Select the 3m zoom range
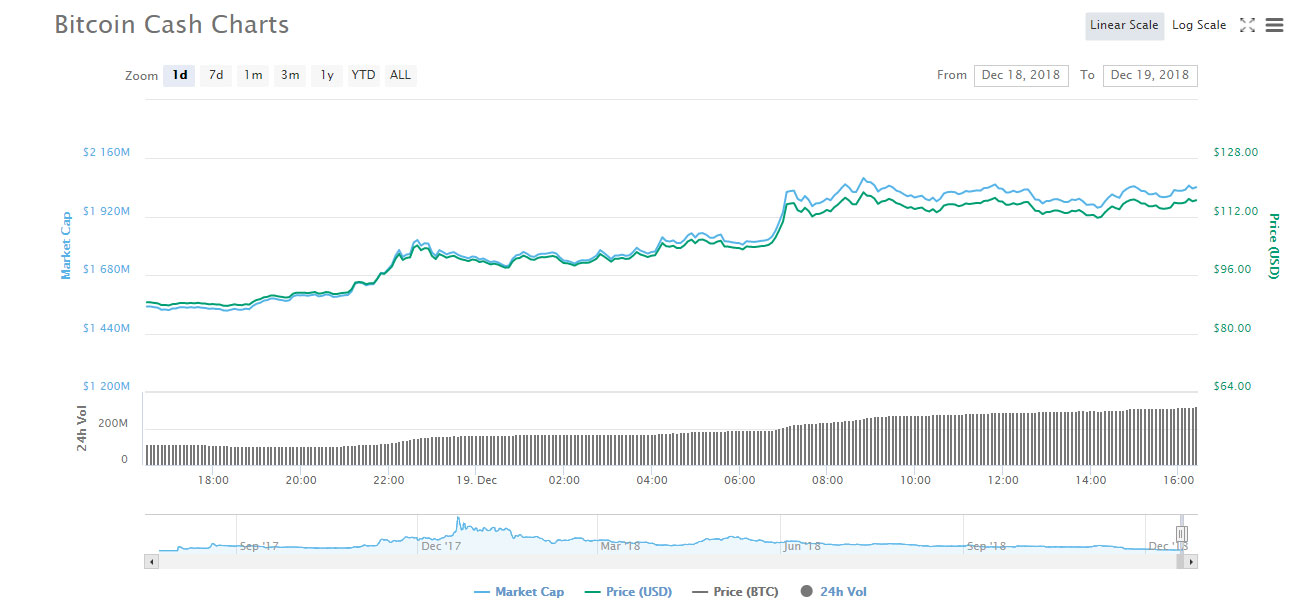1291x609 pixels. click(290, 75)
